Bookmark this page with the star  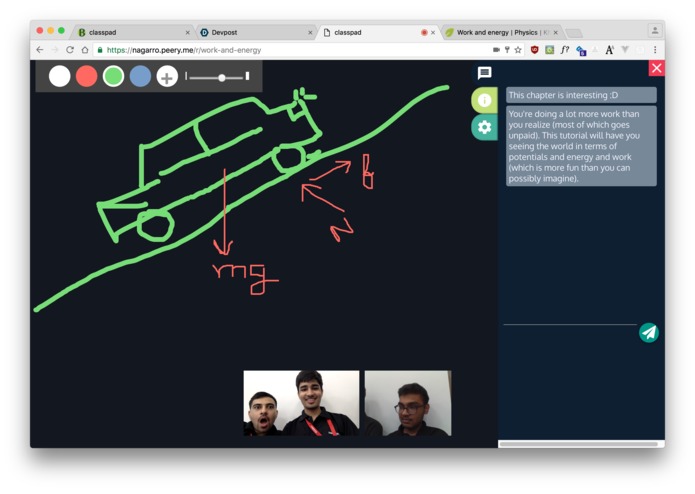point(518,50)
